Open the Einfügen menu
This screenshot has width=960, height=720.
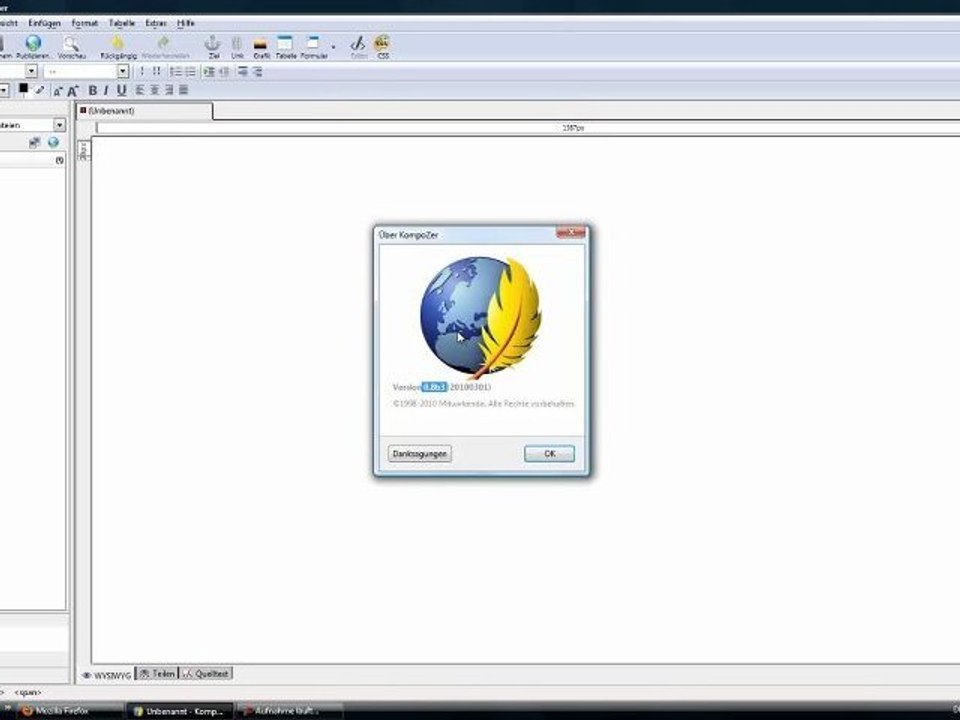pyautogui.click(x=44, y=23)
